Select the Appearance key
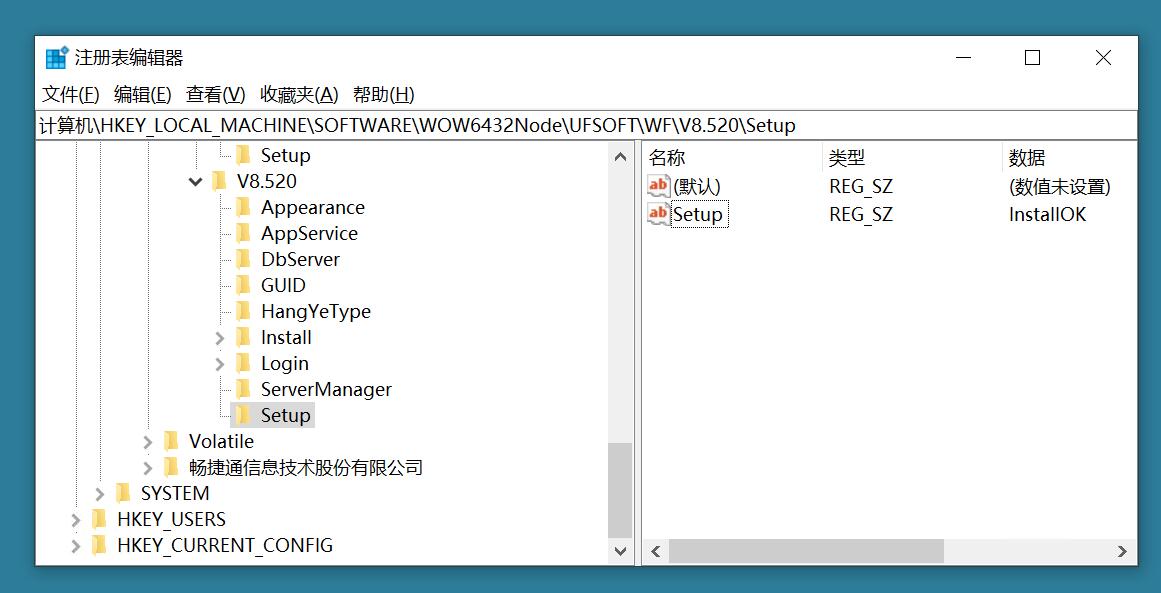This screenshot has width=1161, height=593. click(312, 207)
